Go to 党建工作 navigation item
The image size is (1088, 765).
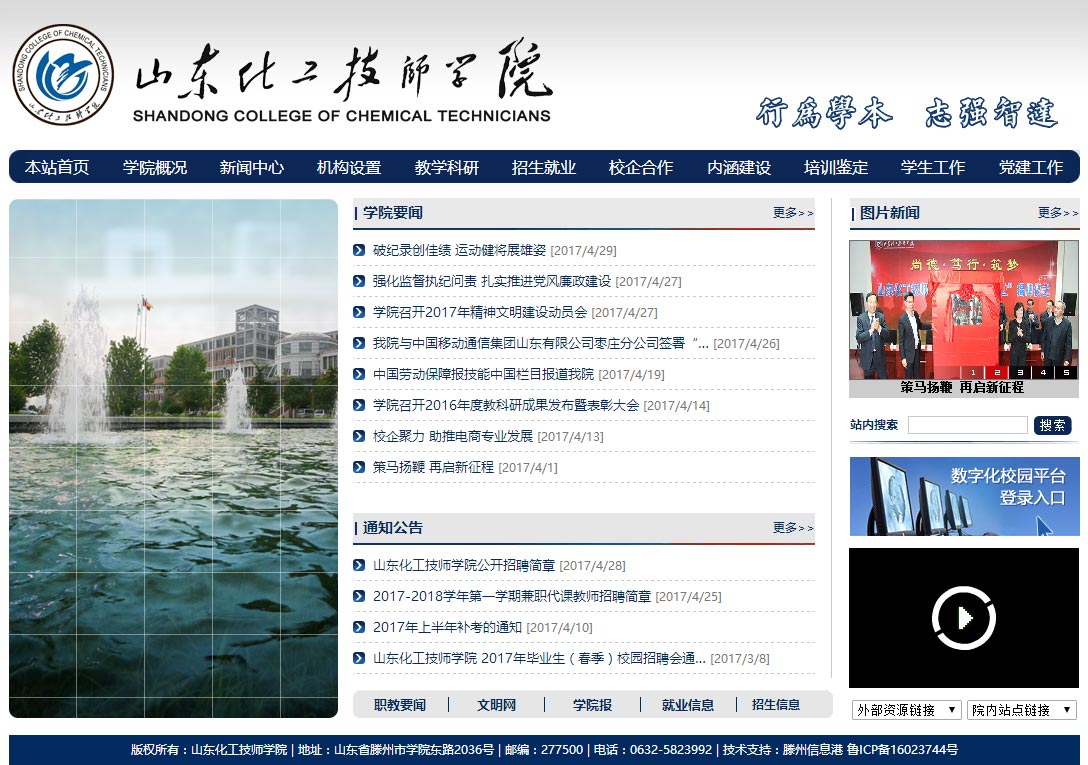pos(1030,167)
